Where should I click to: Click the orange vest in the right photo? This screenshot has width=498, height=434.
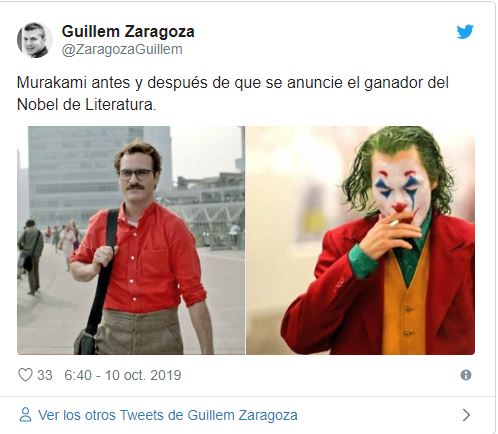tap(405, 307)
